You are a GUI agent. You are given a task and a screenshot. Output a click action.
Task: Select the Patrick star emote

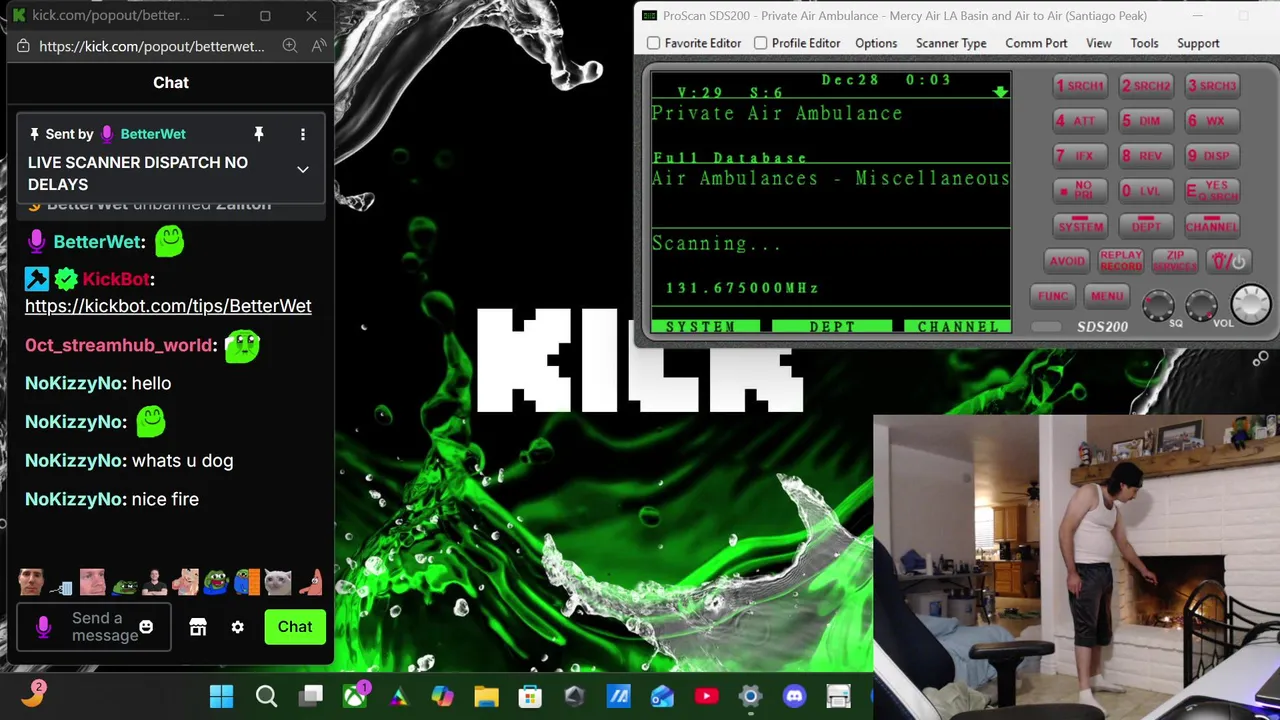310,581
